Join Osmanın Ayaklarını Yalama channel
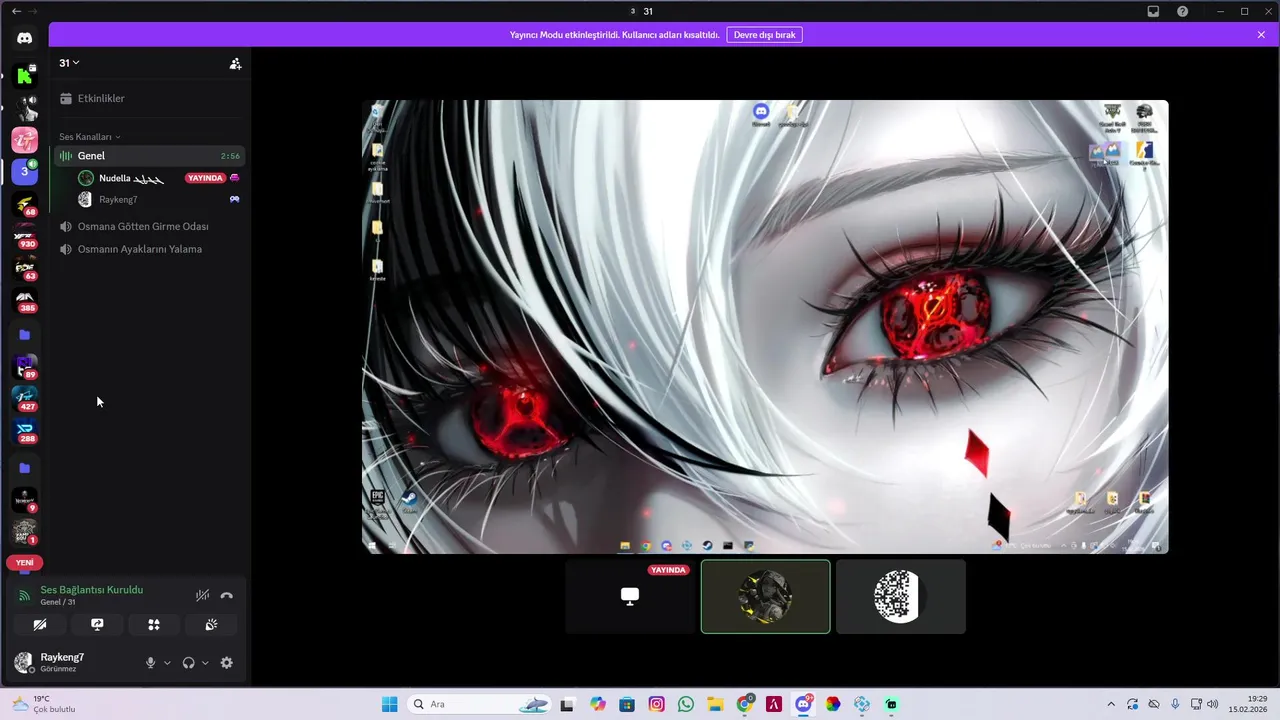Image resolution: width=1280 pixels, height=720 pixels. tap(148, 249)
